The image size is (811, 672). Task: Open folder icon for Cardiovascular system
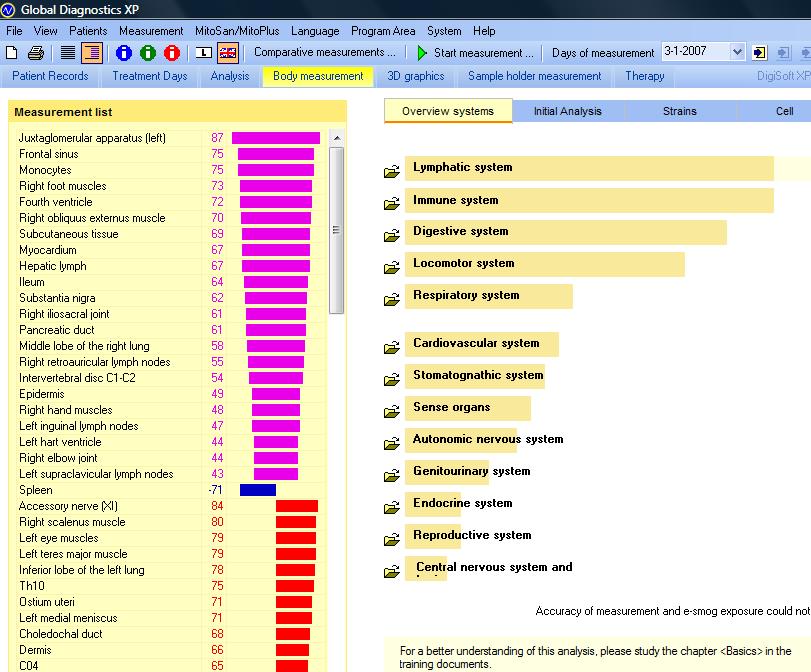pos(392,347)
